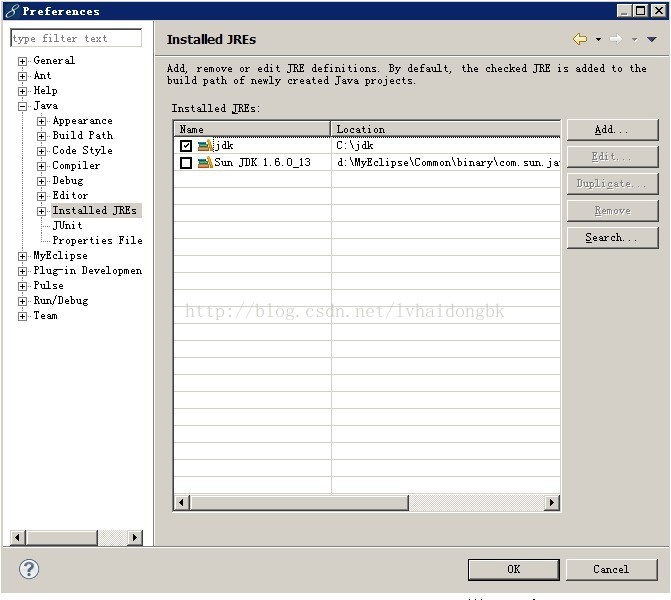Click the tree panel horizontal scrollbar thumb

click(62, 537)
